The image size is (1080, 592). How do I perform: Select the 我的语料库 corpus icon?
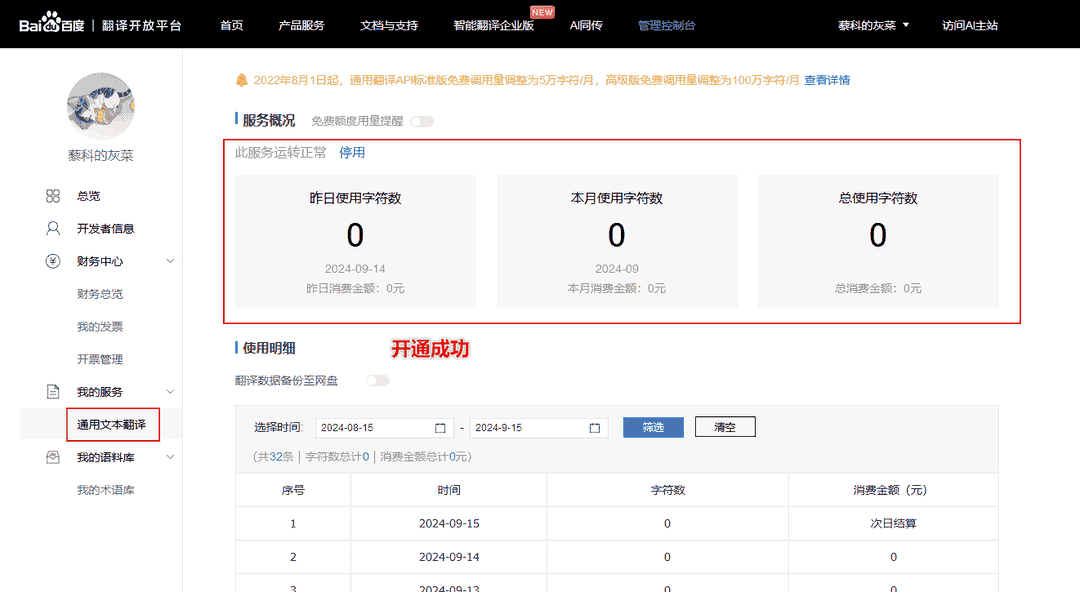pyautogui.click(x=53, y=456)
